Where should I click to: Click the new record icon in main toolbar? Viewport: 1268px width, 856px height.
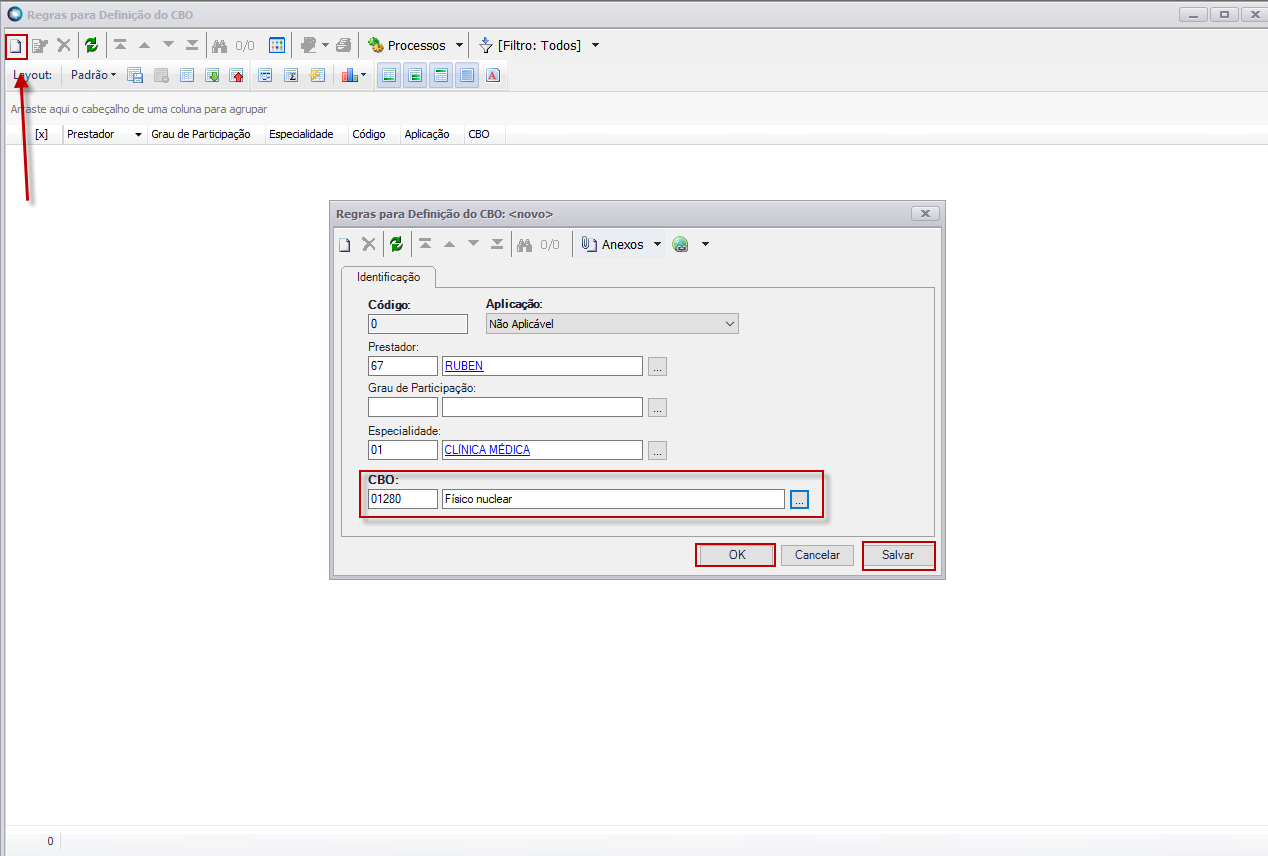[x=15, y=46]
